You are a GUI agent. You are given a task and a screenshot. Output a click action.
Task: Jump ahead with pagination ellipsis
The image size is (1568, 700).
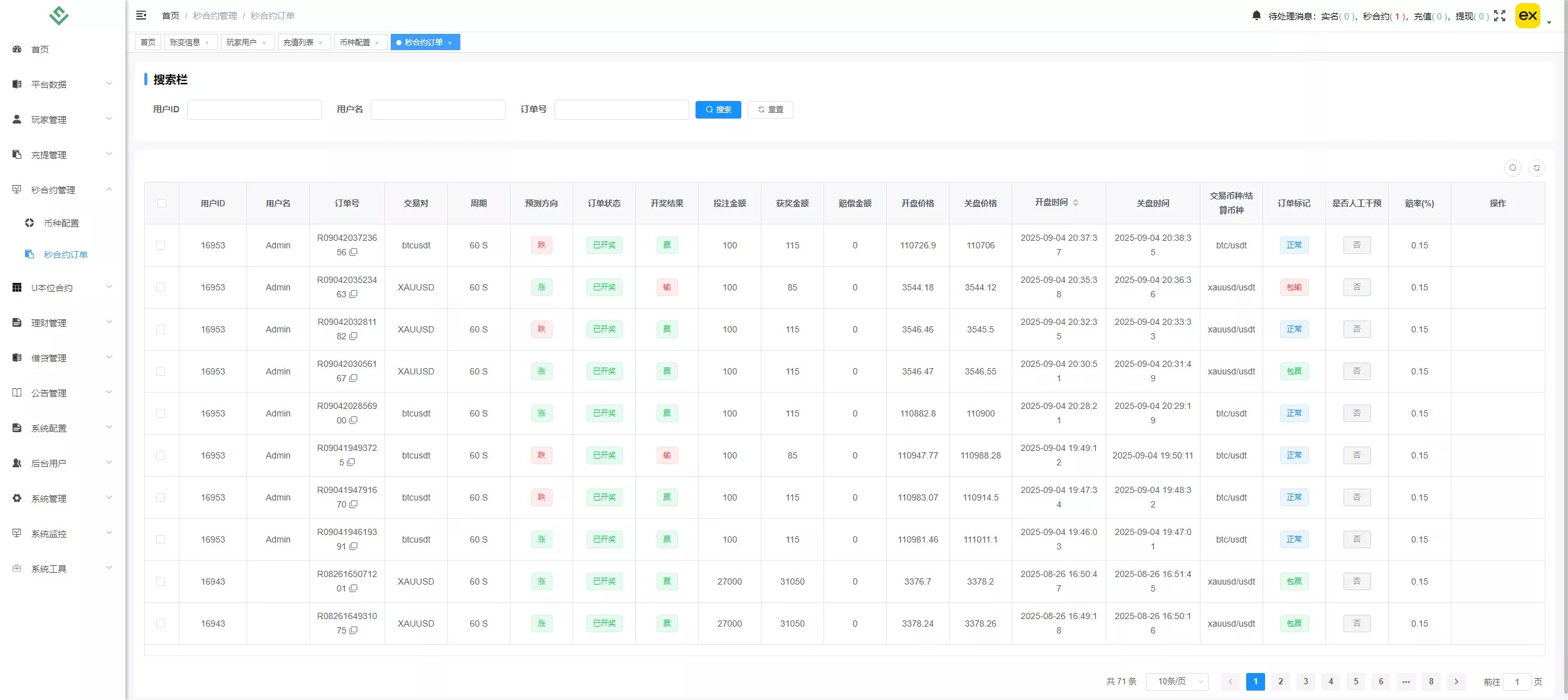click(x=1406, y=682)
